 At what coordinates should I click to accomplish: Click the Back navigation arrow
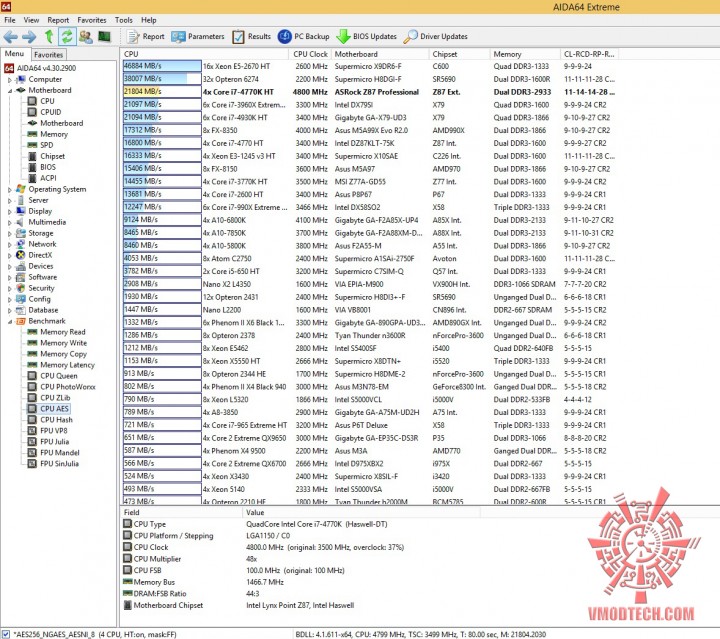(10, 36)
